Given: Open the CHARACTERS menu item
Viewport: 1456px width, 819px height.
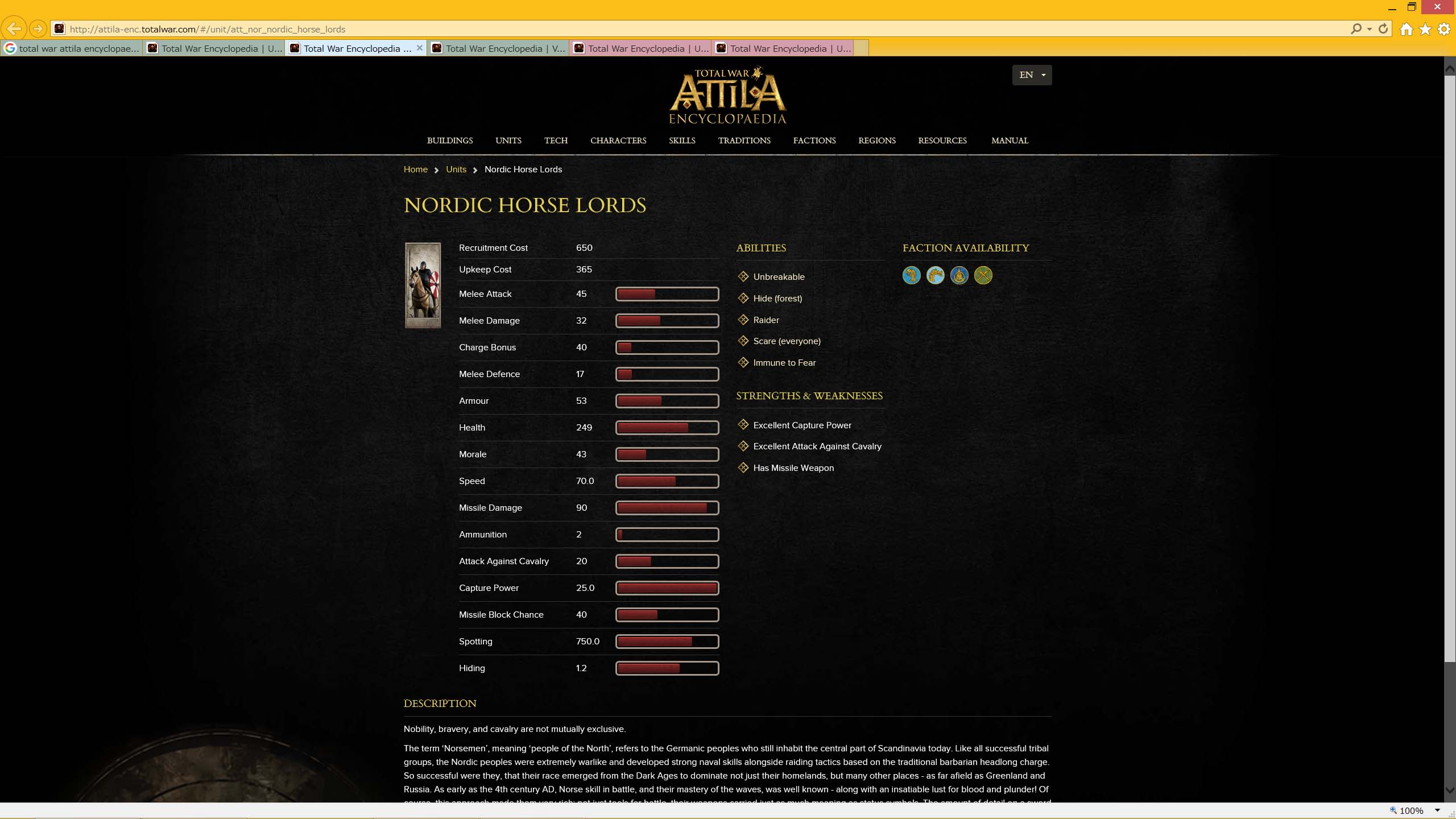Looking at the screenshot, I should point(618,140).
